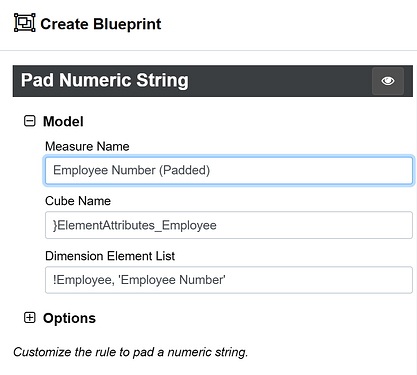Collapse the Model section minus icon
417x375 pixels.
pos(30,121)
